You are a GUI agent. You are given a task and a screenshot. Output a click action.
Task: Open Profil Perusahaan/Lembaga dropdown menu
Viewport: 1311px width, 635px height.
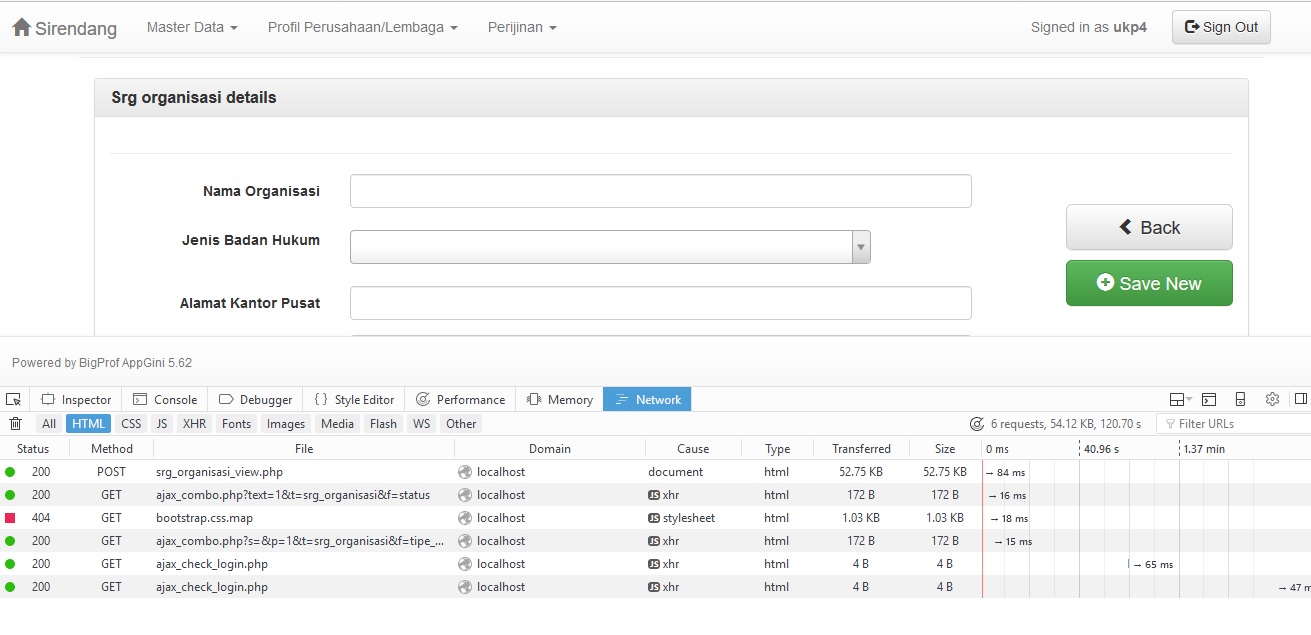pyautogui.click(x=363, y=27)
